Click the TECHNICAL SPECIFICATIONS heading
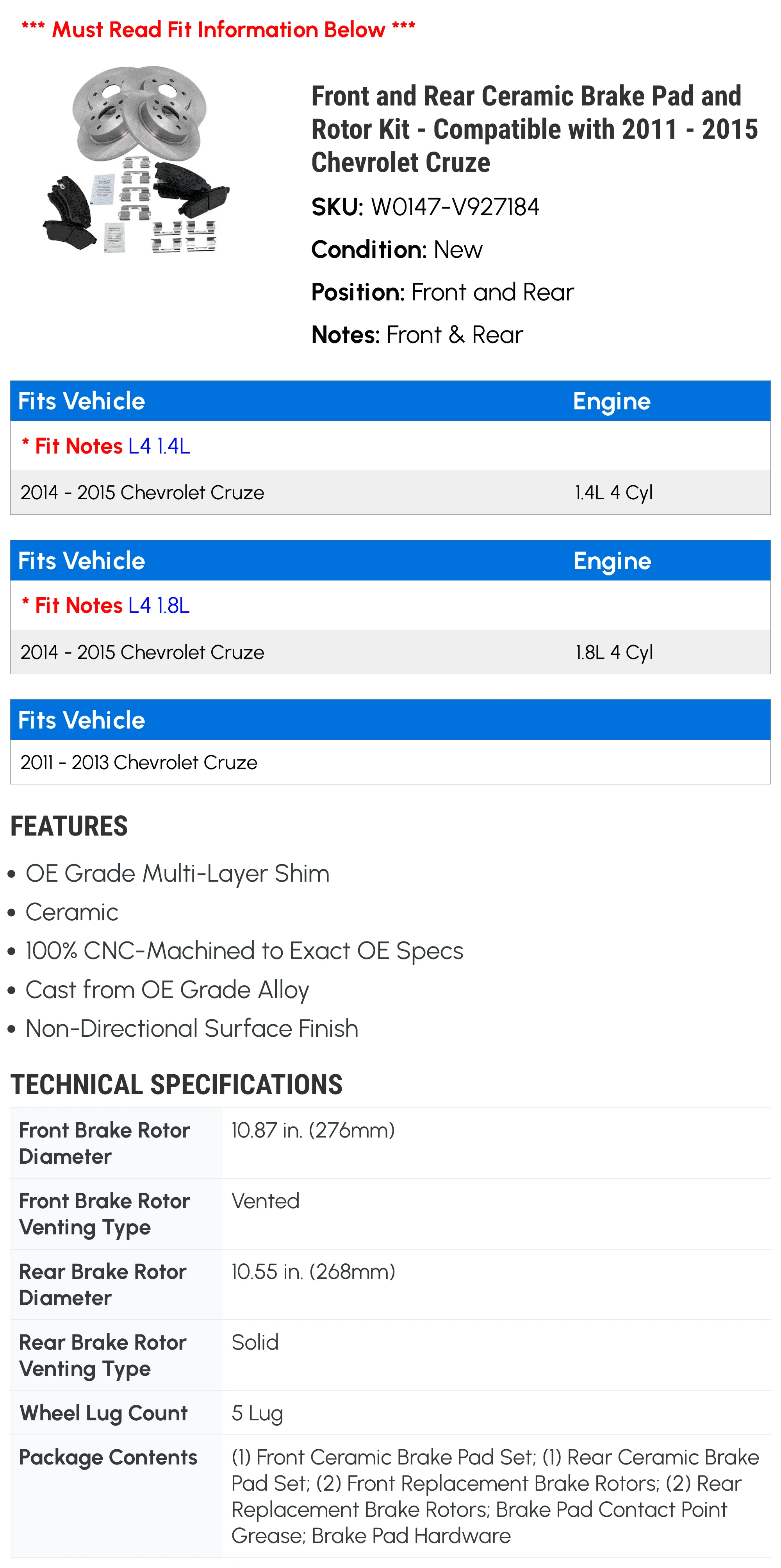This screenshot has width=781, height=1568. pyautogui.click(x=177, y=1084)
